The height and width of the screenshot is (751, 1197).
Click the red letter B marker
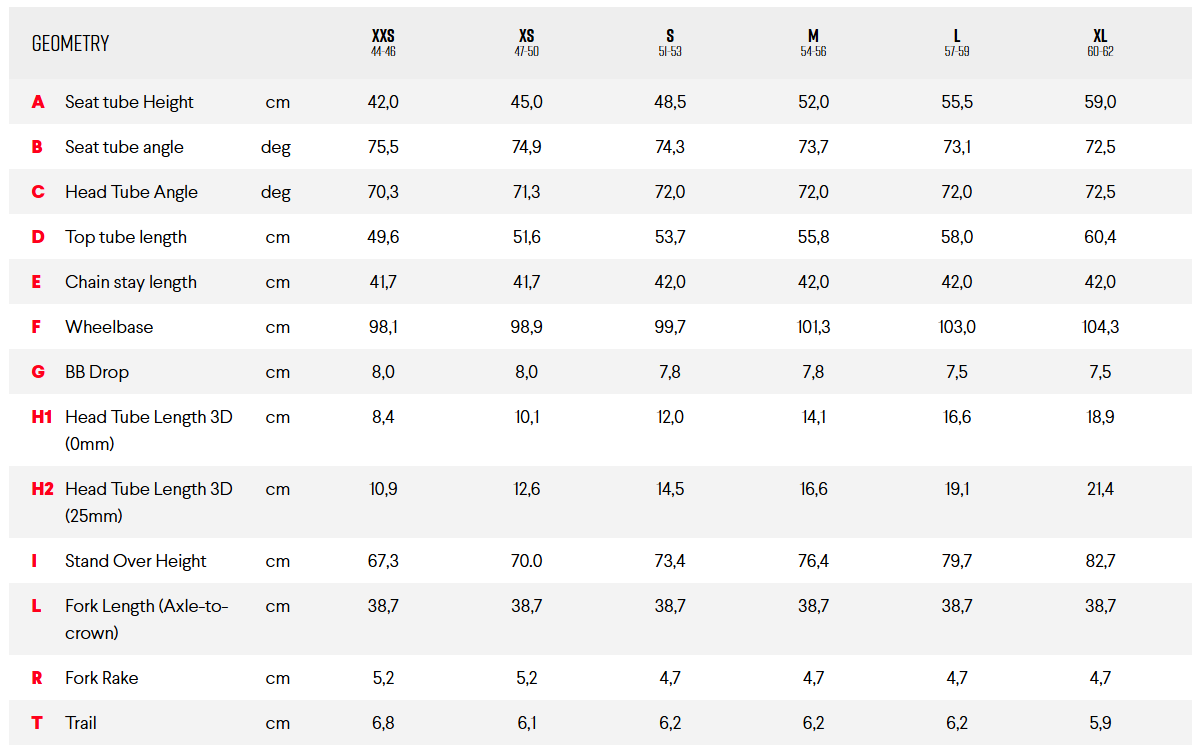37,147
